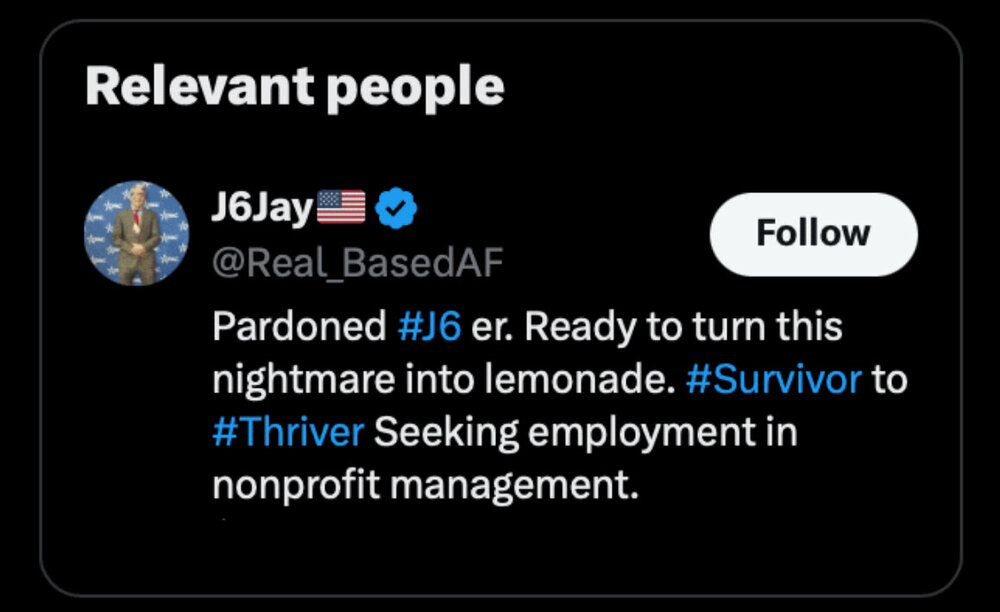Click the American flag emoji beside J6Jay
The width and height of the screenshot is (1000, 612).
coord(341,208)
